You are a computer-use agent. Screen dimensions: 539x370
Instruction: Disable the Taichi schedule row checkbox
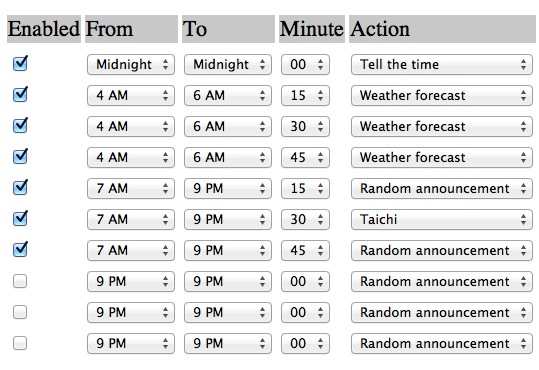coord(20,219)
